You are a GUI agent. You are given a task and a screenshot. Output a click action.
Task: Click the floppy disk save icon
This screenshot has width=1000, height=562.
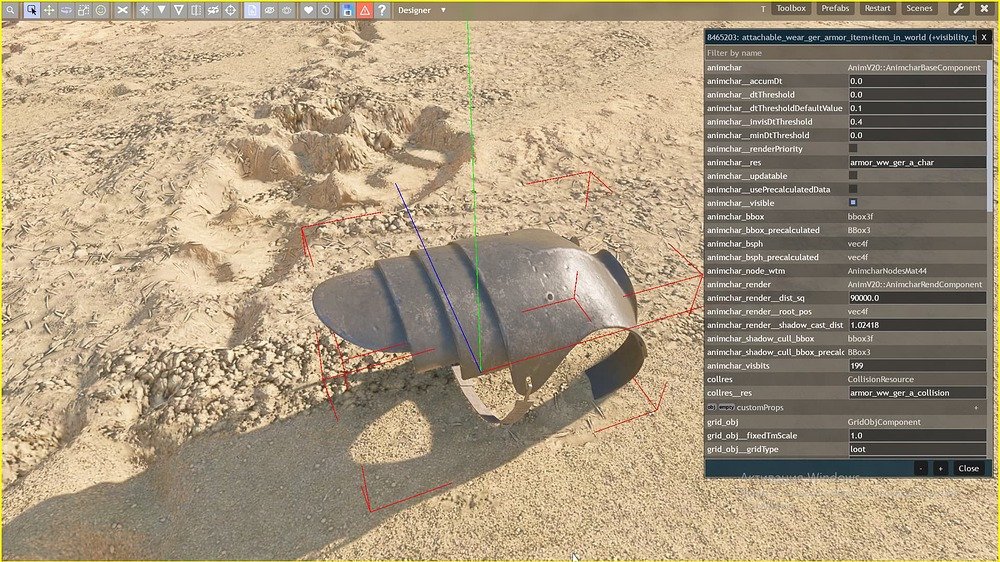pyautogui.click(x=347, y=10)
